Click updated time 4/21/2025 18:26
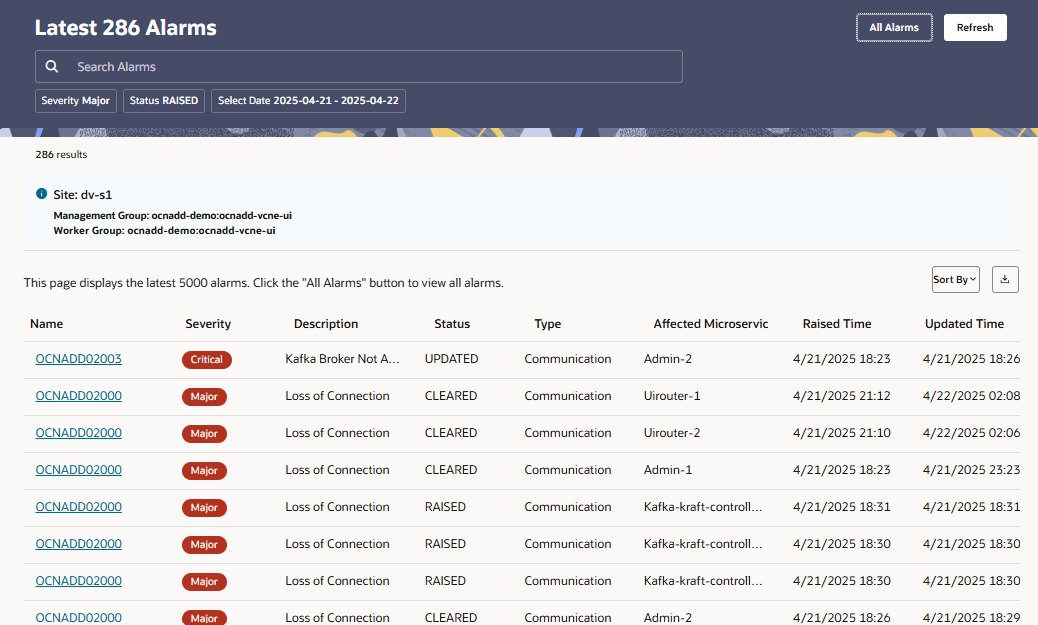The height and width of the screenshot is (625, 1038). point(971,359)
